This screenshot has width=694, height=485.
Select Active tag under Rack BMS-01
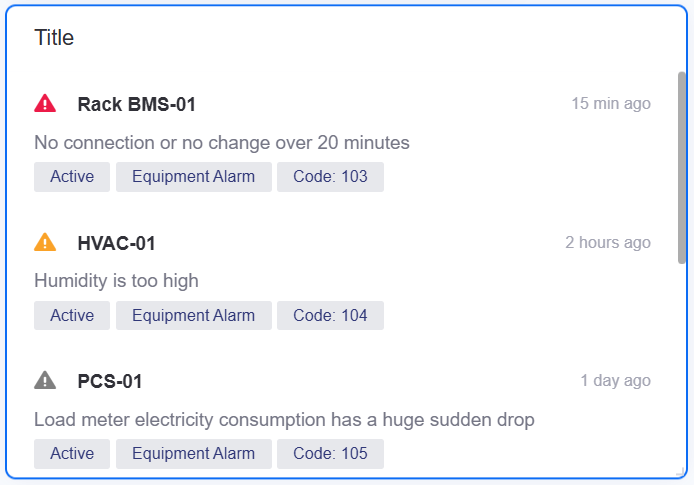point(72,177)
